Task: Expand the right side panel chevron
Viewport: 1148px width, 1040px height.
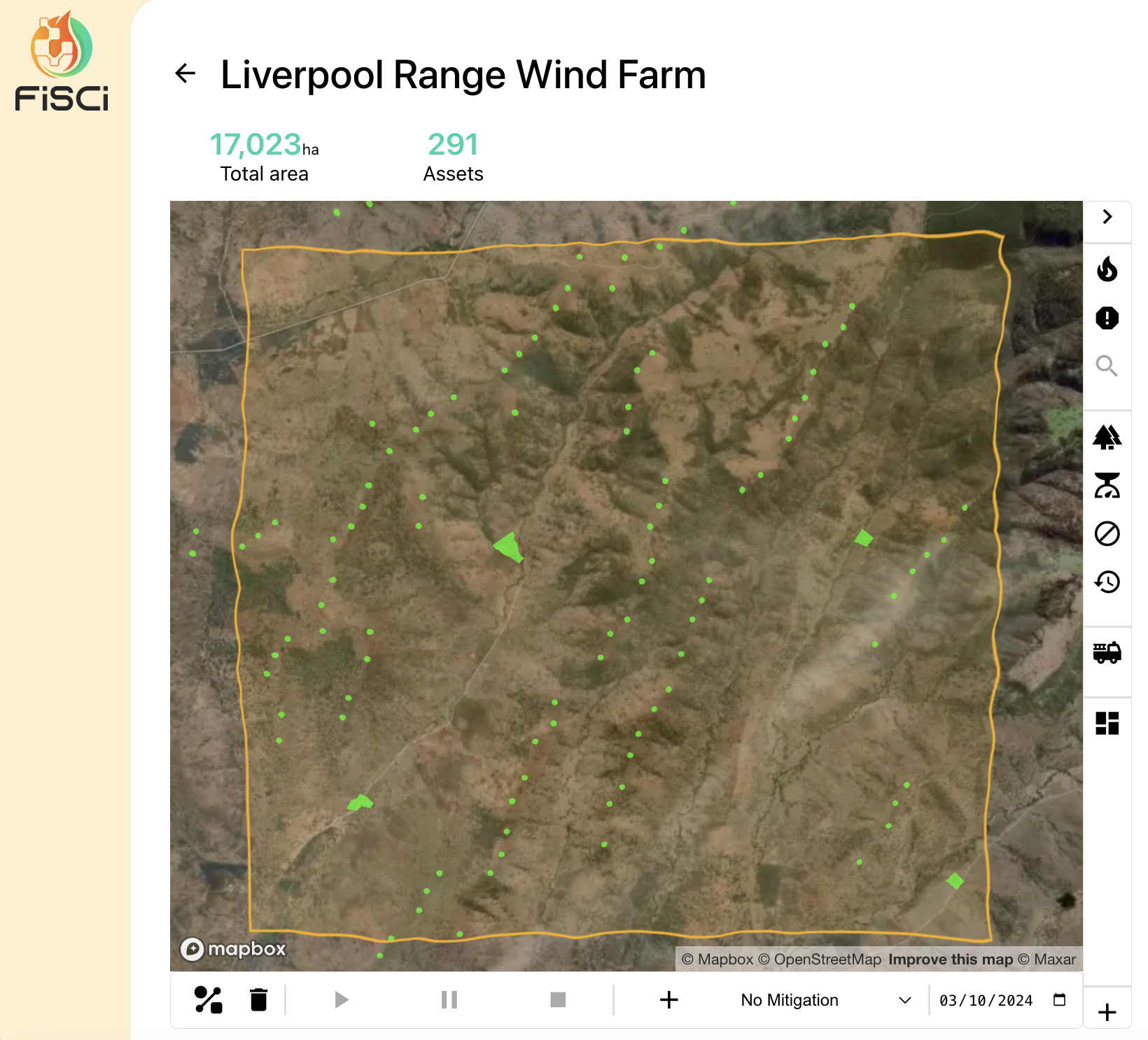Action: [1107, 217]
